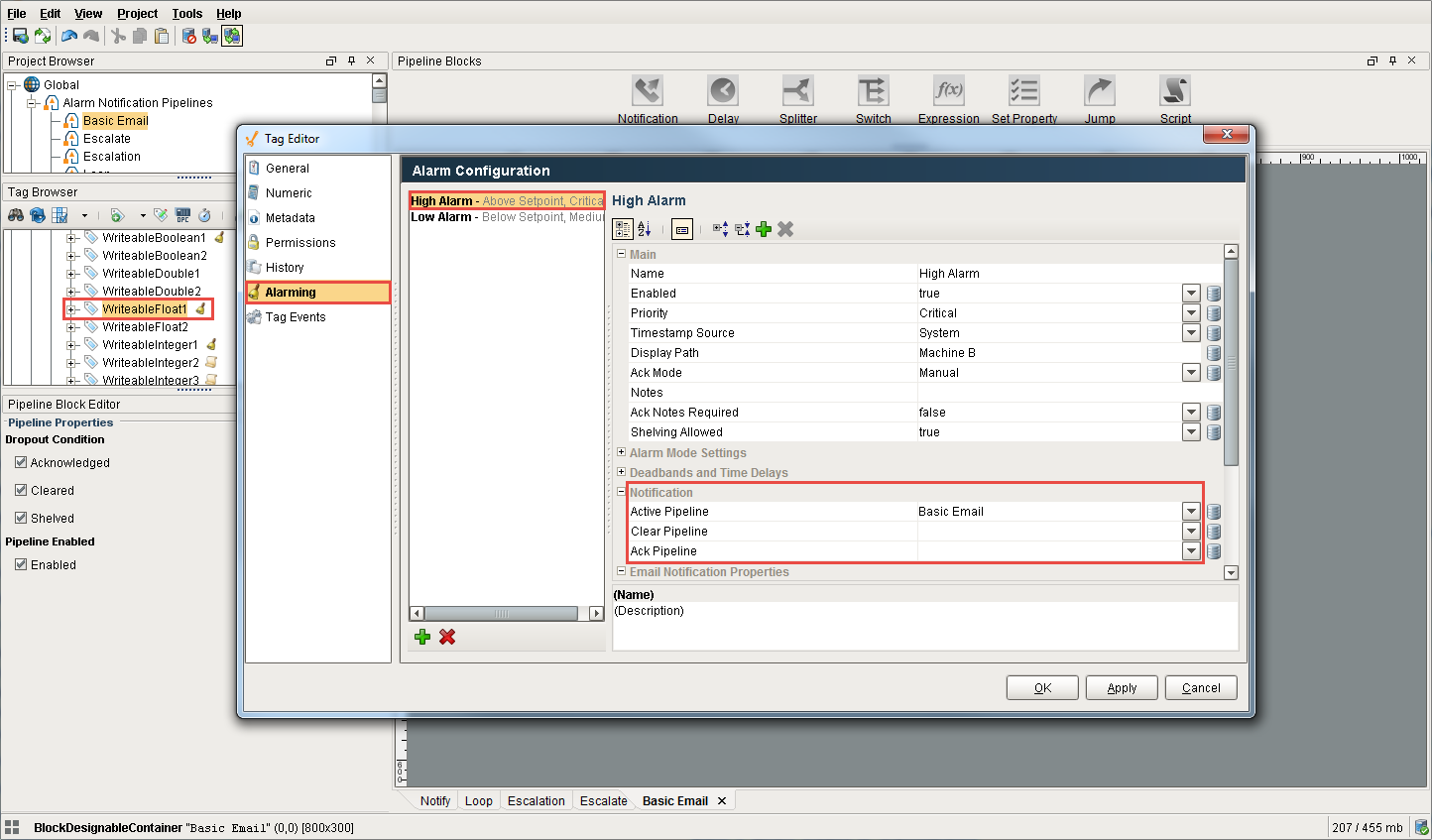This screenshot has height=840, width=1432.
Task: Click the Update Project refresh icon
Action: pyautogui.click(x=43, y=36)
